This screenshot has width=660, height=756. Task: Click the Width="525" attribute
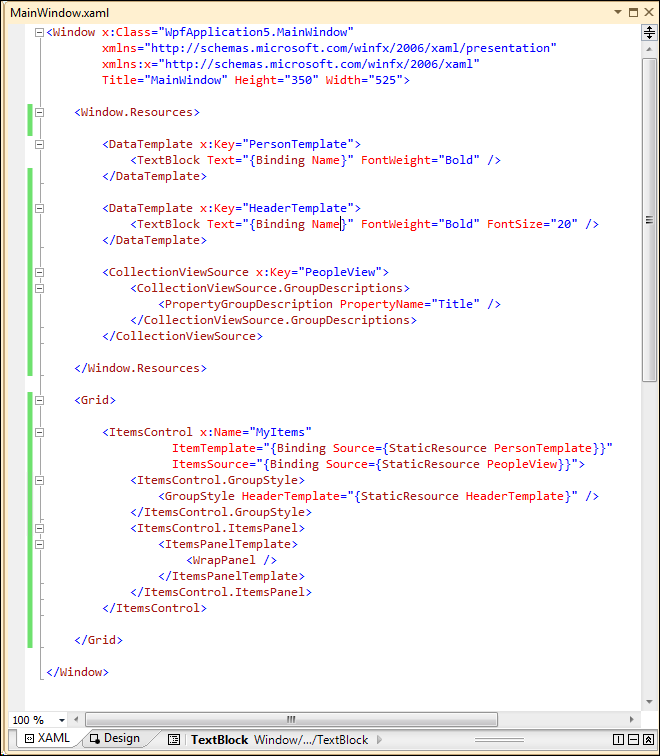tap(364, 80)
